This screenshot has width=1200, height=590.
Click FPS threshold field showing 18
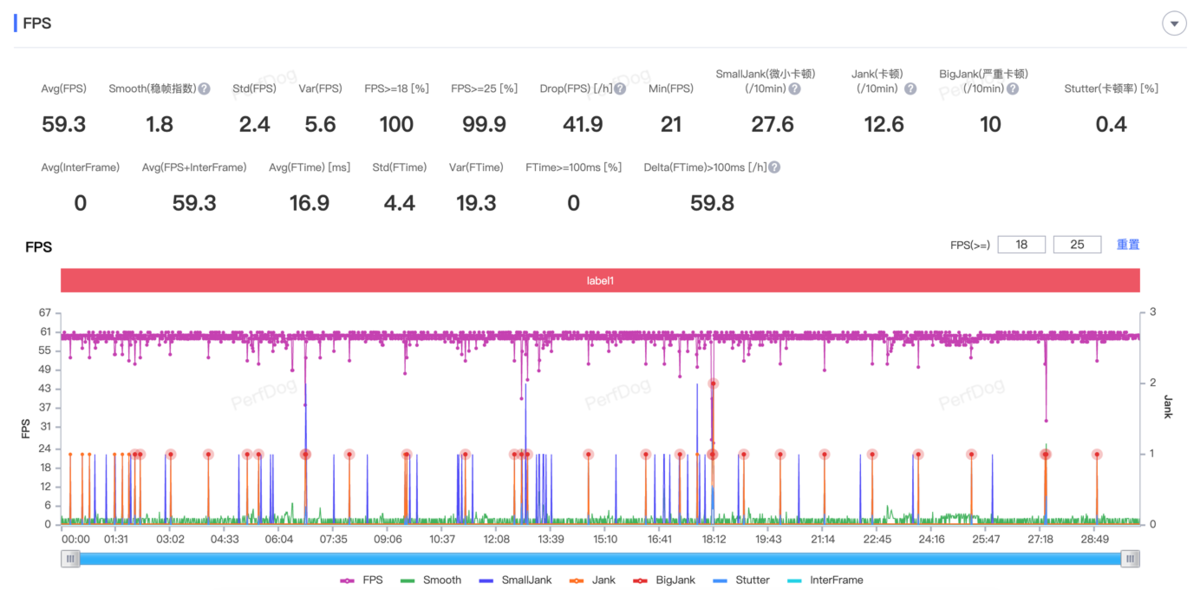point(1021,245)
